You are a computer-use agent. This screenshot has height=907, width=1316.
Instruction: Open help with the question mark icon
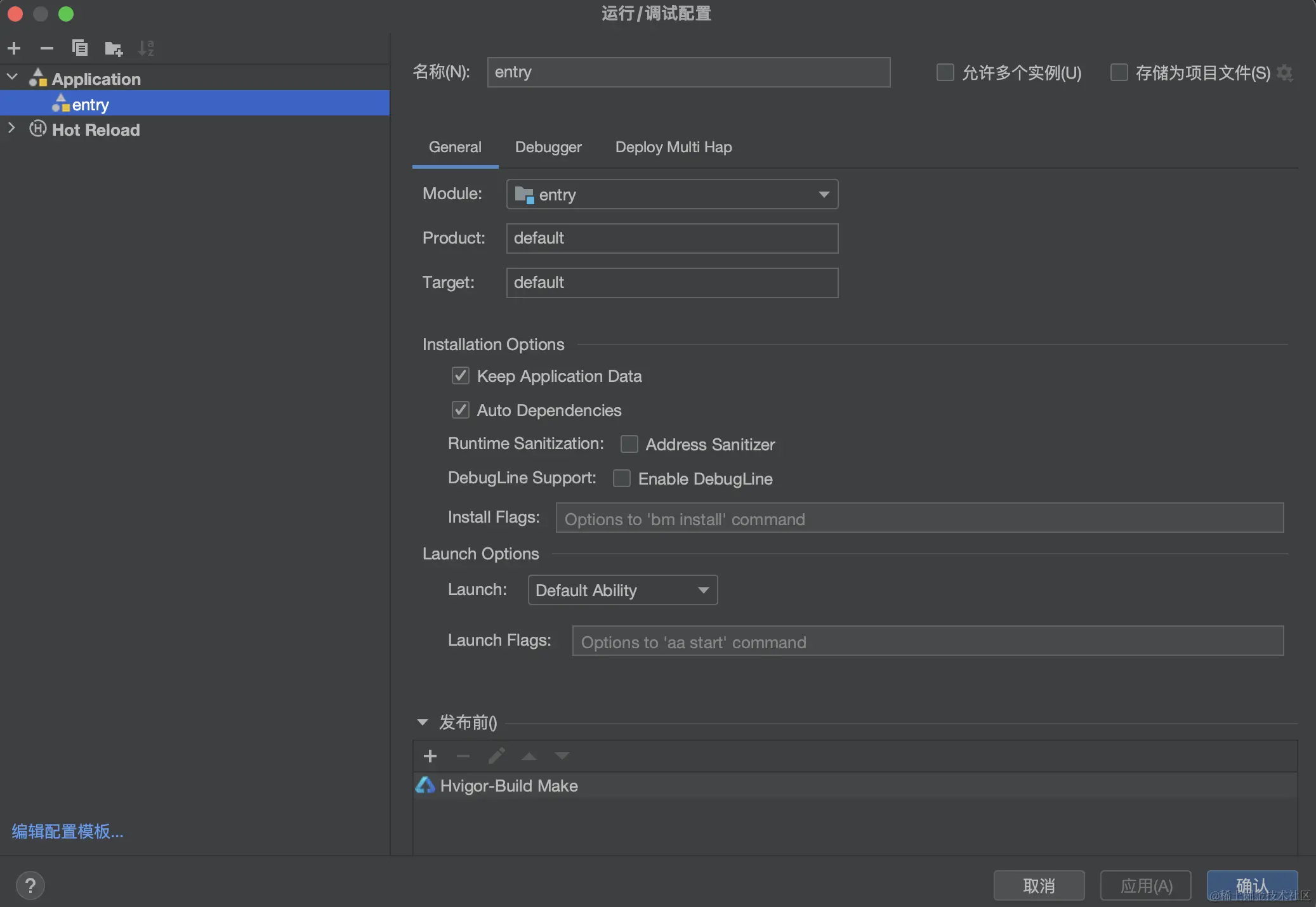[30, 885]
